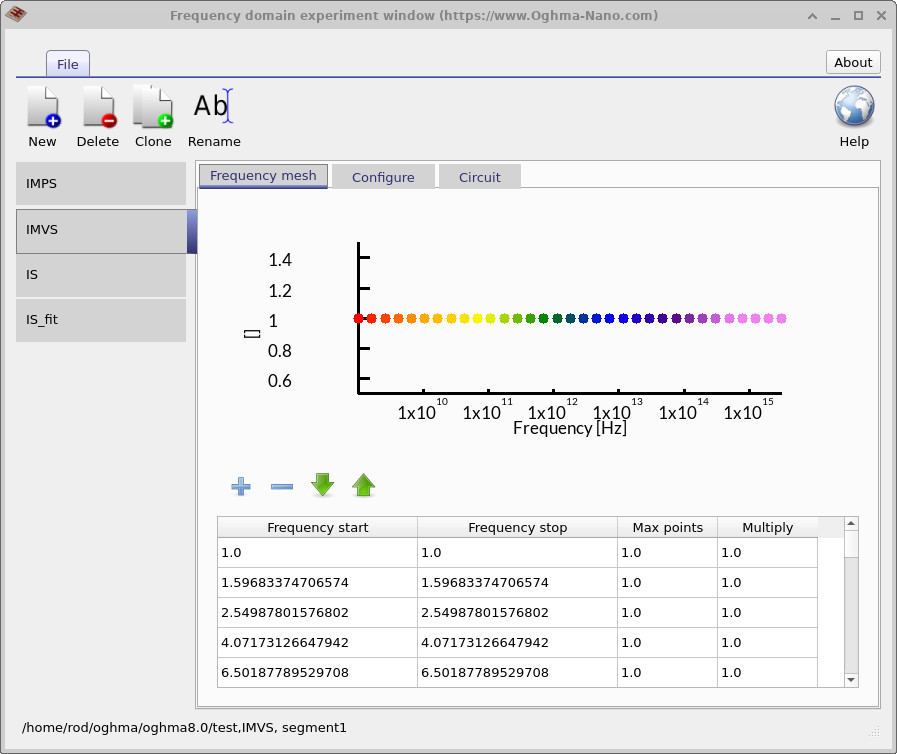Open Help via the globe icon
Screen dimensions: 897x754
tap(854, 106)
